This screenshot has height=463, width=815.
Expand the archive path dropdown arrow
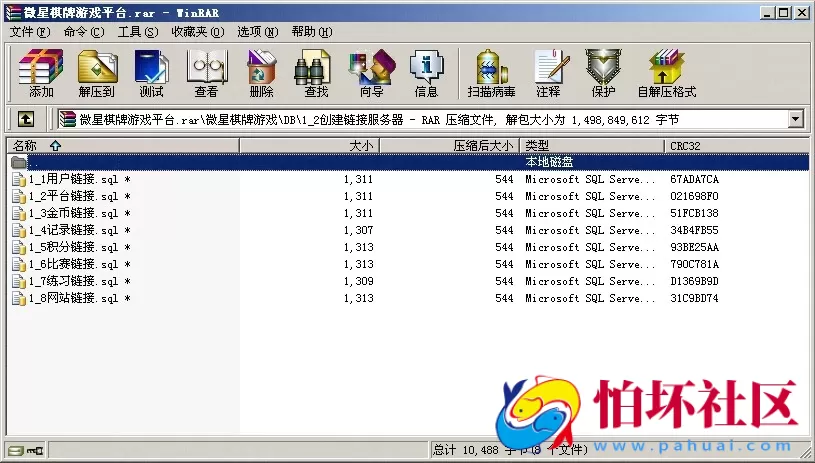click(796, 119)
